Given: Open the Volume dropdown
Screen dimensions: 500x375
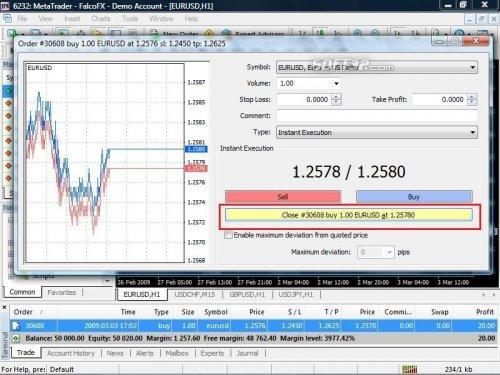Looking at the screenshot, I should click(336, 83).
